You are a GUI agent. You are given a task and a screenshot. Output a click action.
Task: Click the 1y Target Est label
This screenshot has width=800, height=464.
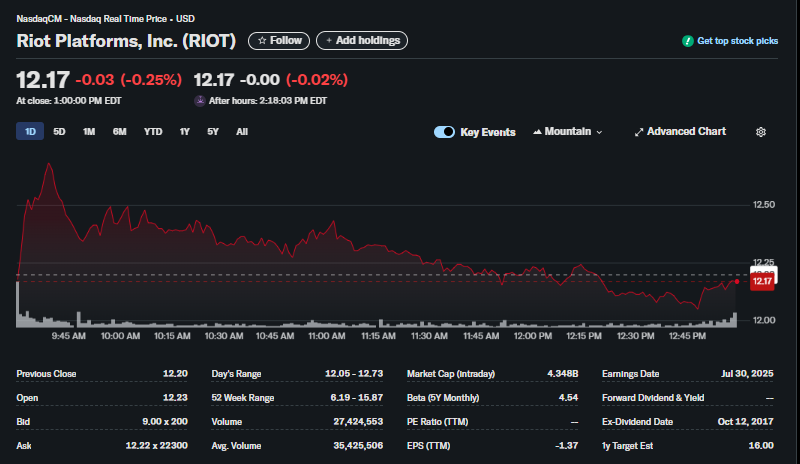(627, 446)
